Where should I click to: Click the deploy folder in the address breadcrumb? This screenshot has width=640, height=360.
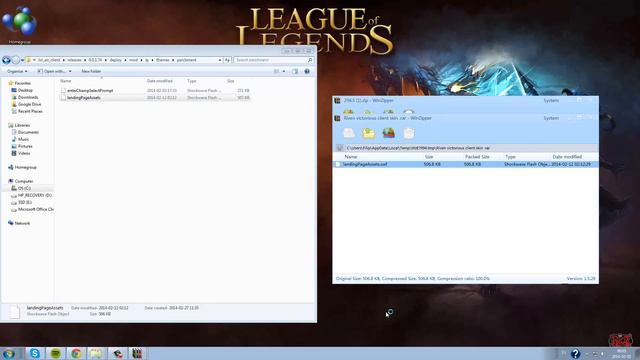point(116,60)
